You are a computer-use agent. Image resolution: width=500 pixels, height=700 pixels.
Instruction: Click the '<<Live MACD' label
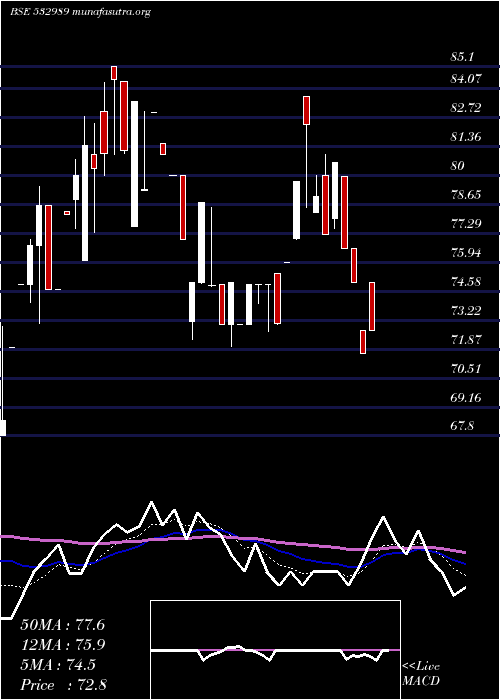coord(421,673)
